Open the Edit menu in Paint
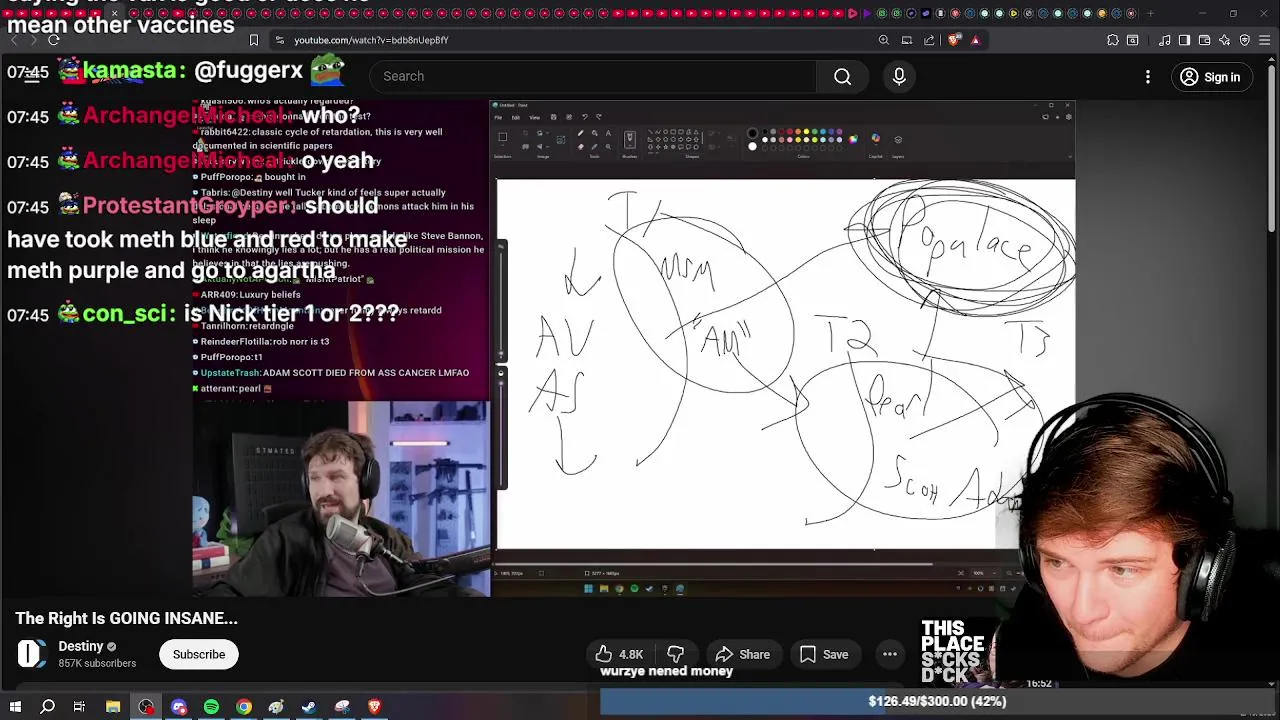Screen dimensions: 1280x720 (x=516, y=117)
